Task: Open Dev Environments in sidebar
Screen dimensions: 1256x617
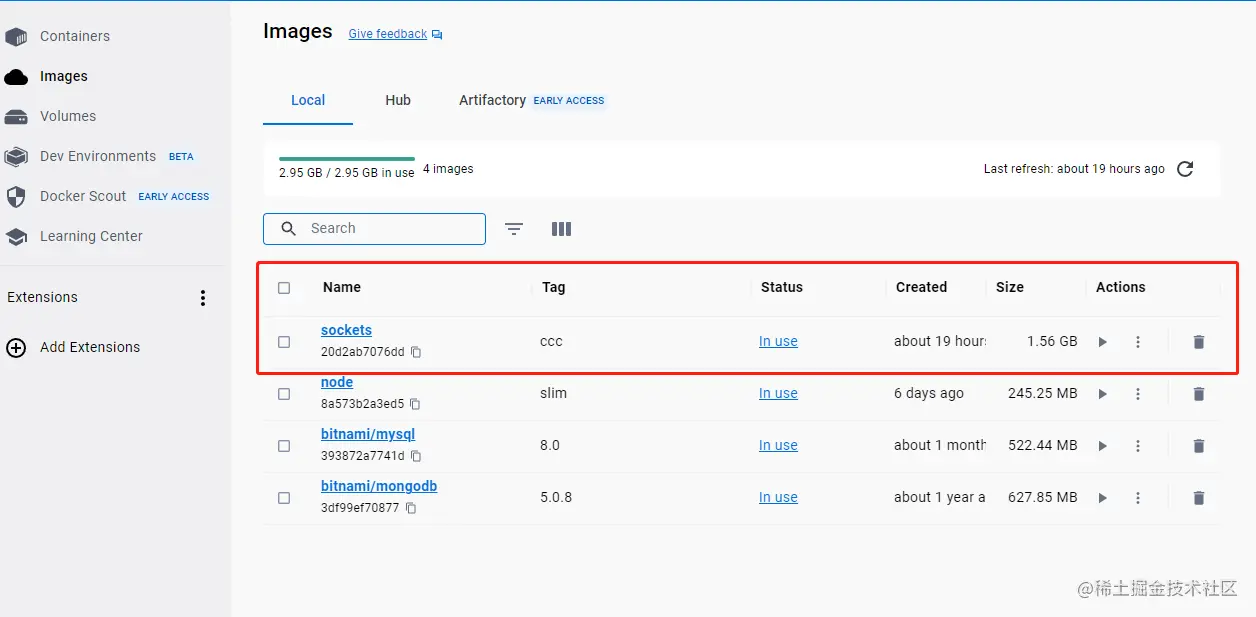Action: (98, 156)
